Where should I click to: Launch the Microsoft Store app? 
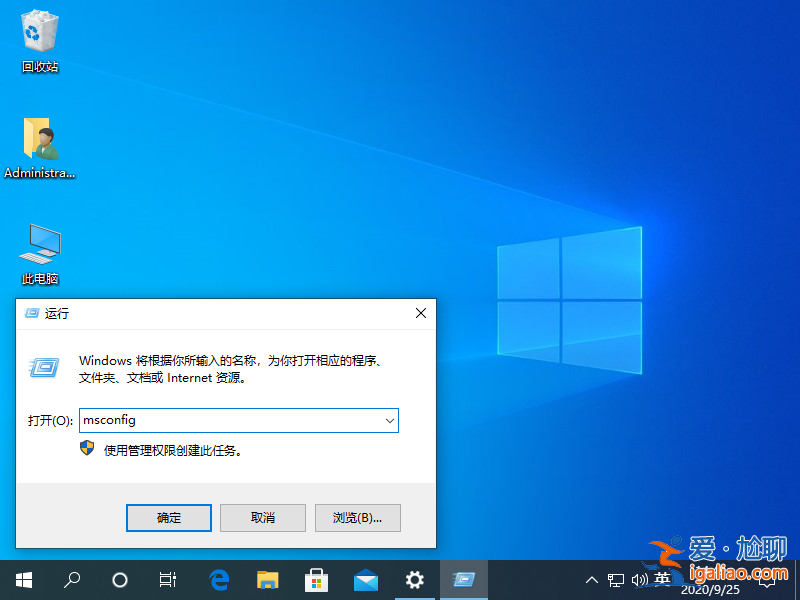coord(316,579)
